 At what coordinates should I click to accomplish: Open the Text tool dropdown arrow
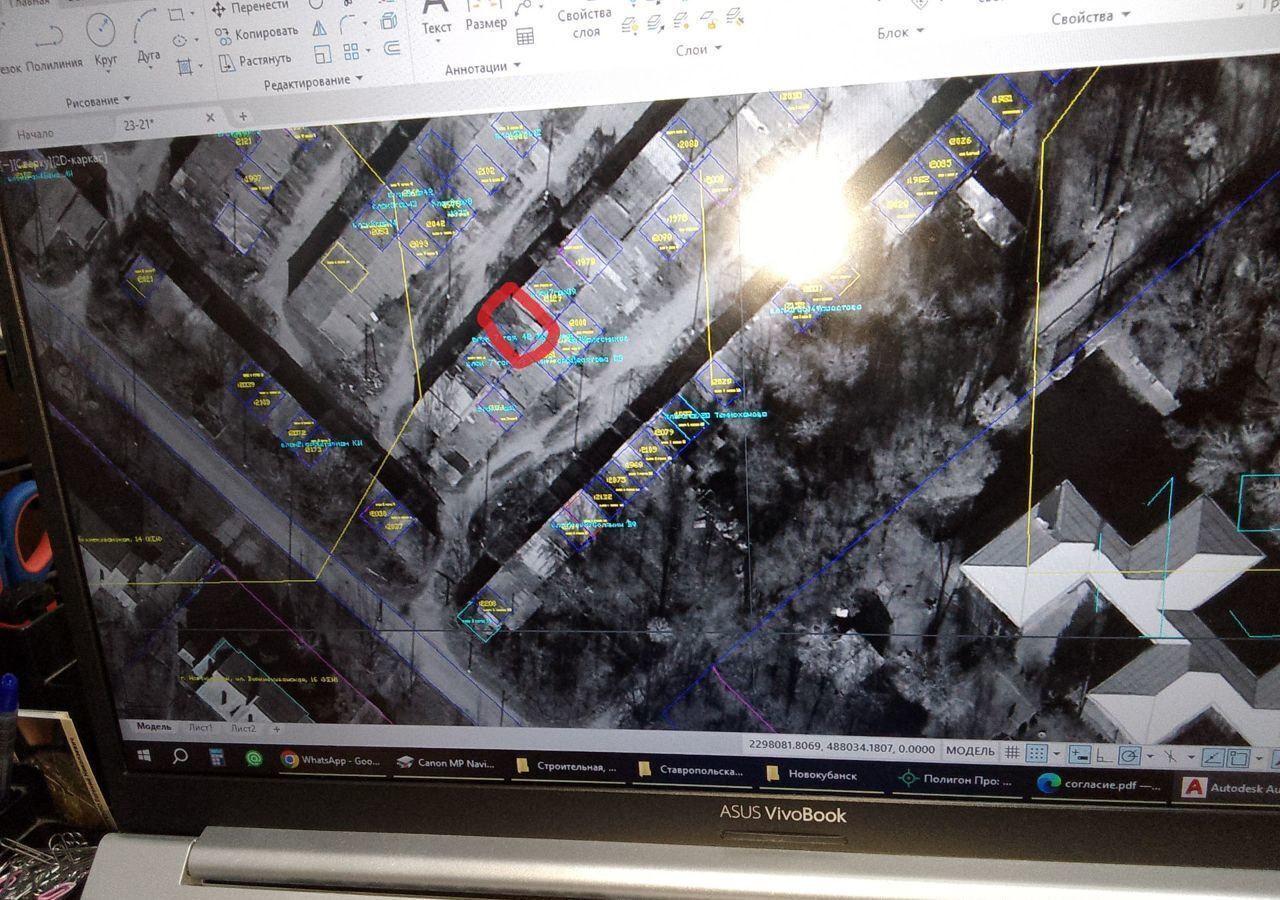(437, 43)
